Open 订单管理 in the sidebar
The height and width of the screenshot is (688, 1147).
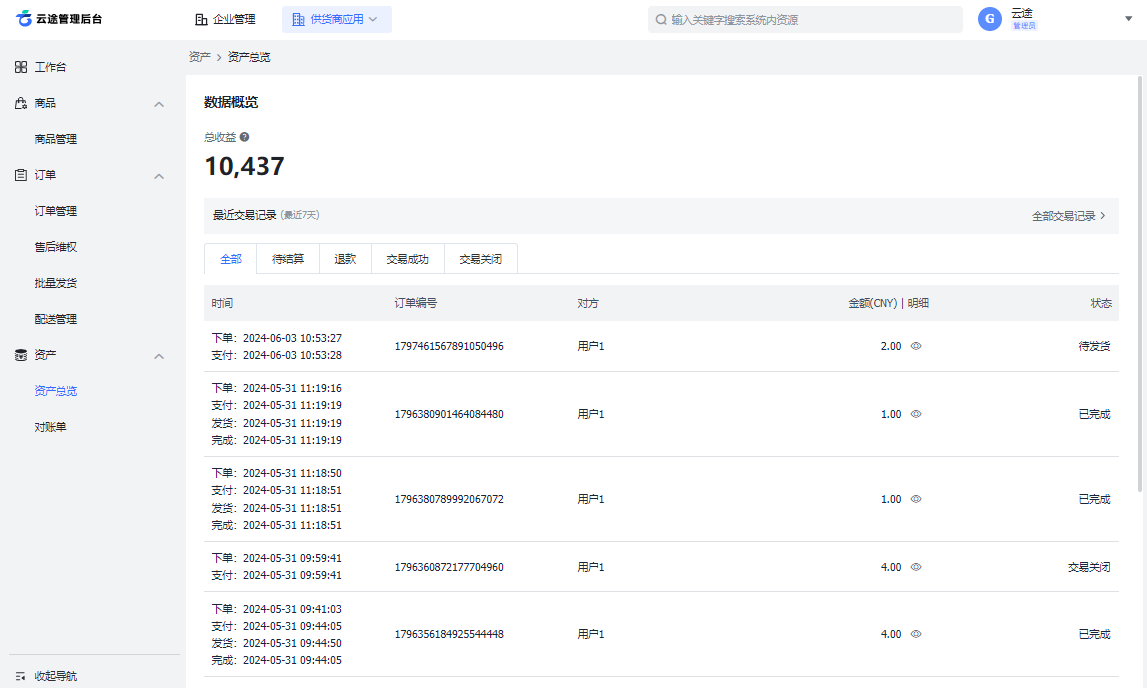(56, 211)
